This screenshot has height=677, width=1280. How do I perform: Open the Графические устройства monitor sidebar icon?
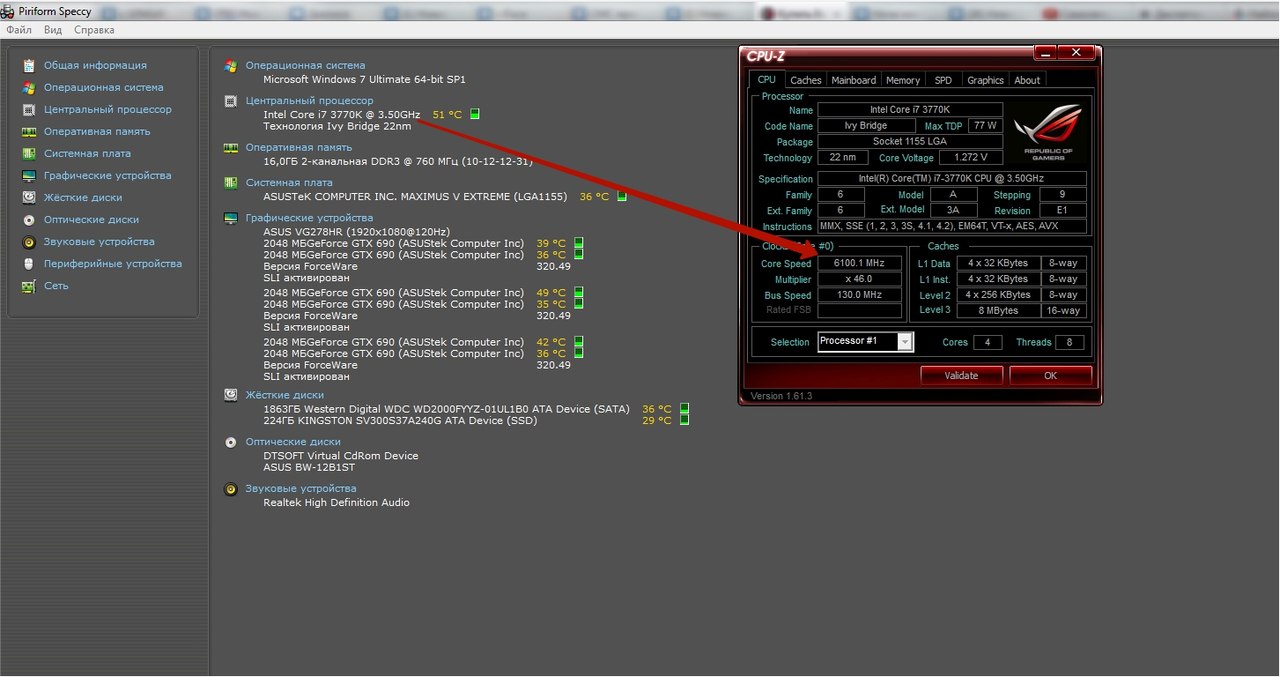[x=29, y=175]
